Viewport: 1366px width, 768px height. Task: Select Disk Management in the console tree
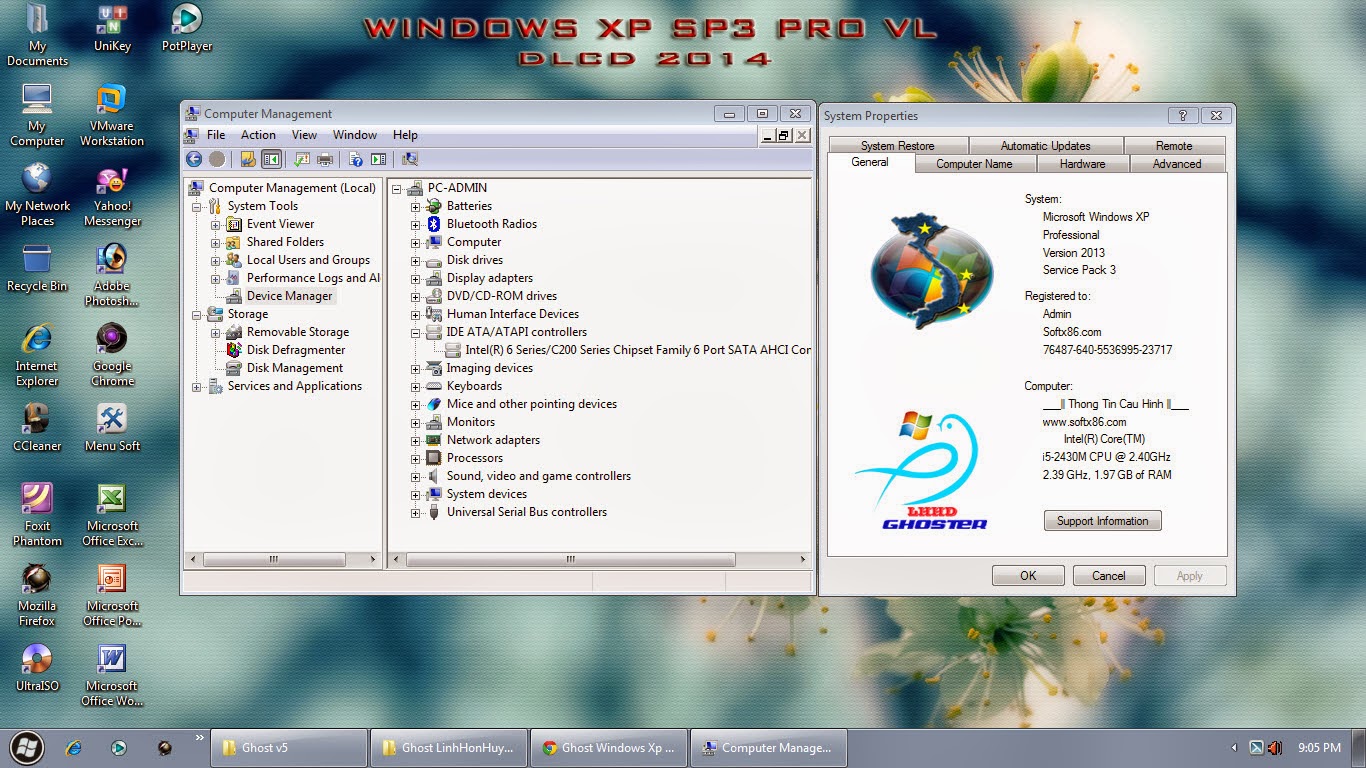pyautogui.click(x=295, y=368)
